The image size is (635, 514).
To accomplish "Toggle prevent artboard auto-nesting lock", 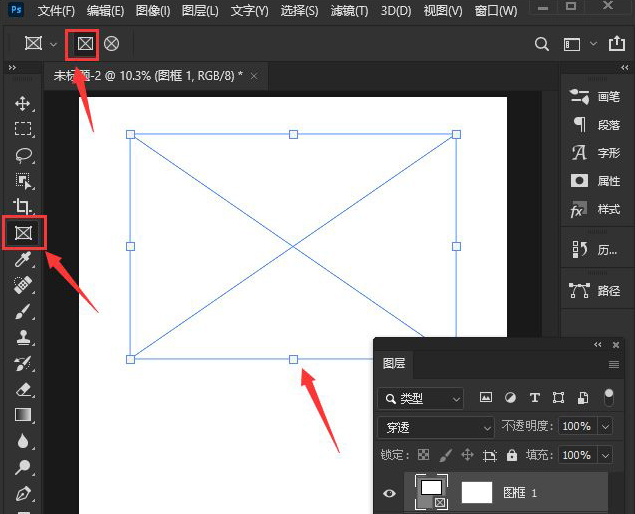I will point(490,456).
